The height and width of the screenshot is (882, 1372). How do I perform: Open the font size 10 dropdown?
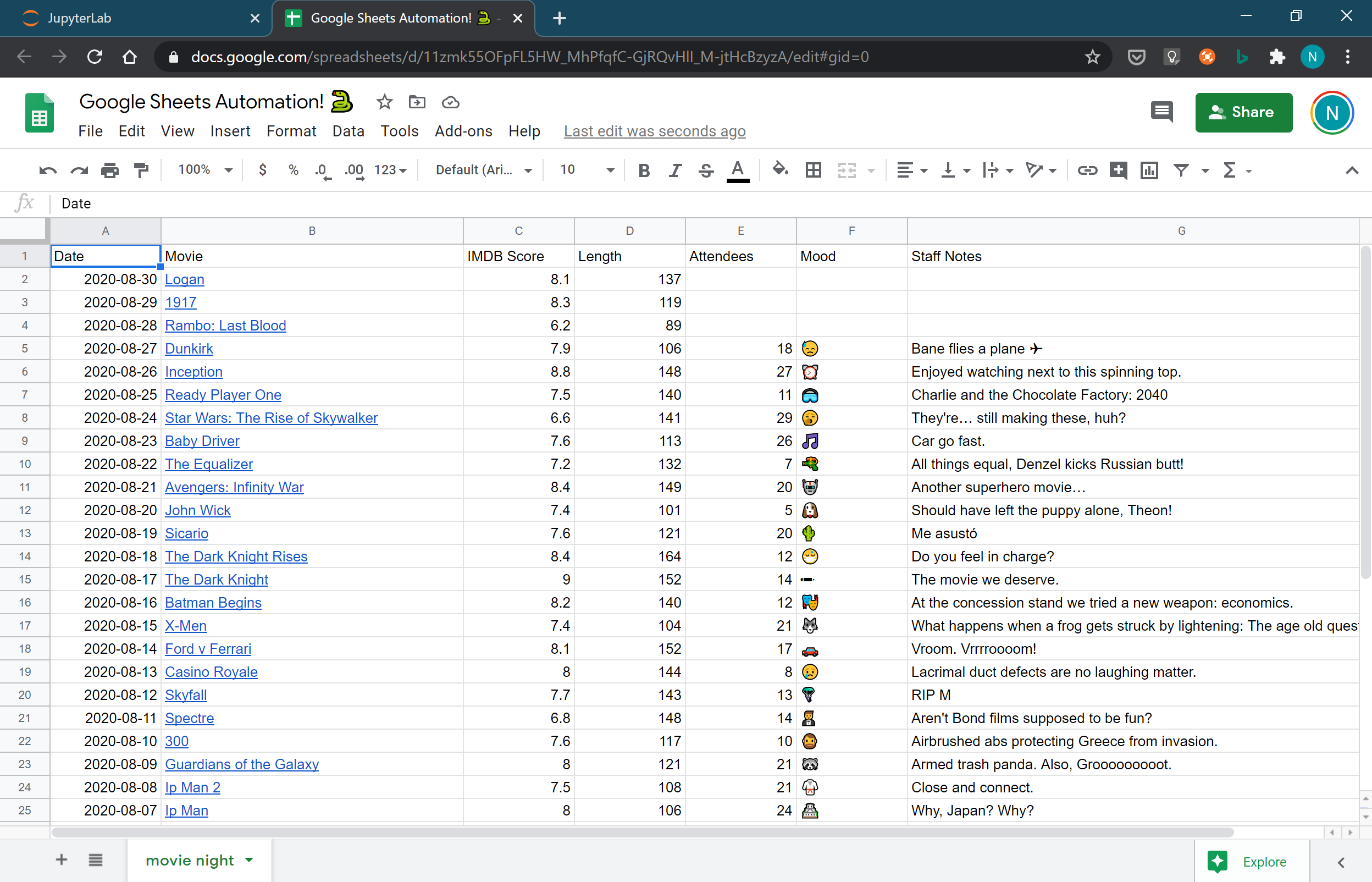click(x=587, y=169)
